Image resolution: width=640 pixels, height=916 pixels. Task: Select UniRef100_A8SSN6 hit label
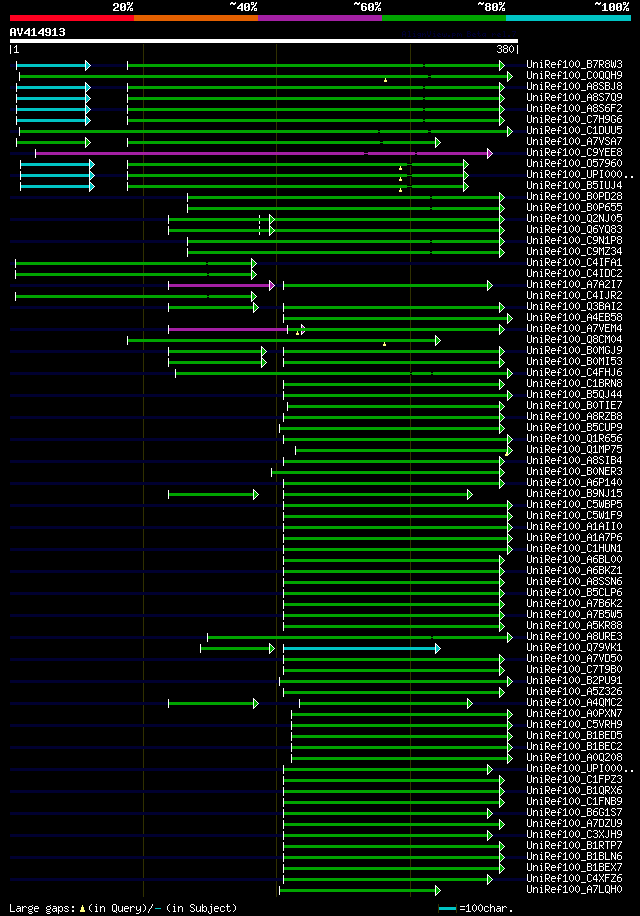pyautogui.click(x=574, y=581)
